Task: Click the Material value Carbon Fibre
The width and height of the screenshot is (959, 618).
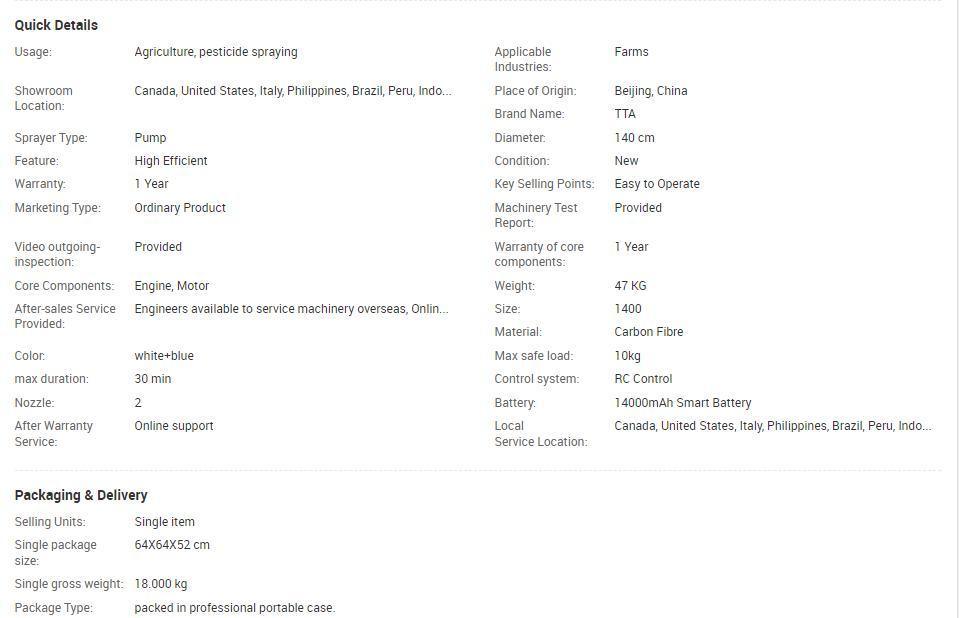Action: tap(649, 332)
